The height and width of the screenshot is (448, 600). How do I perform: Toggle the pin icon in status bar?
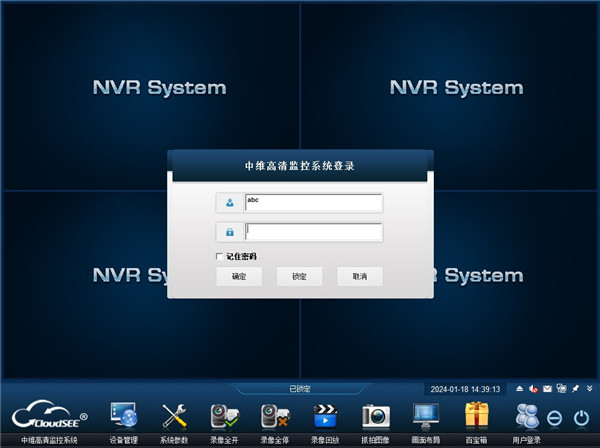pyautogui.click(x=575, y=388)
